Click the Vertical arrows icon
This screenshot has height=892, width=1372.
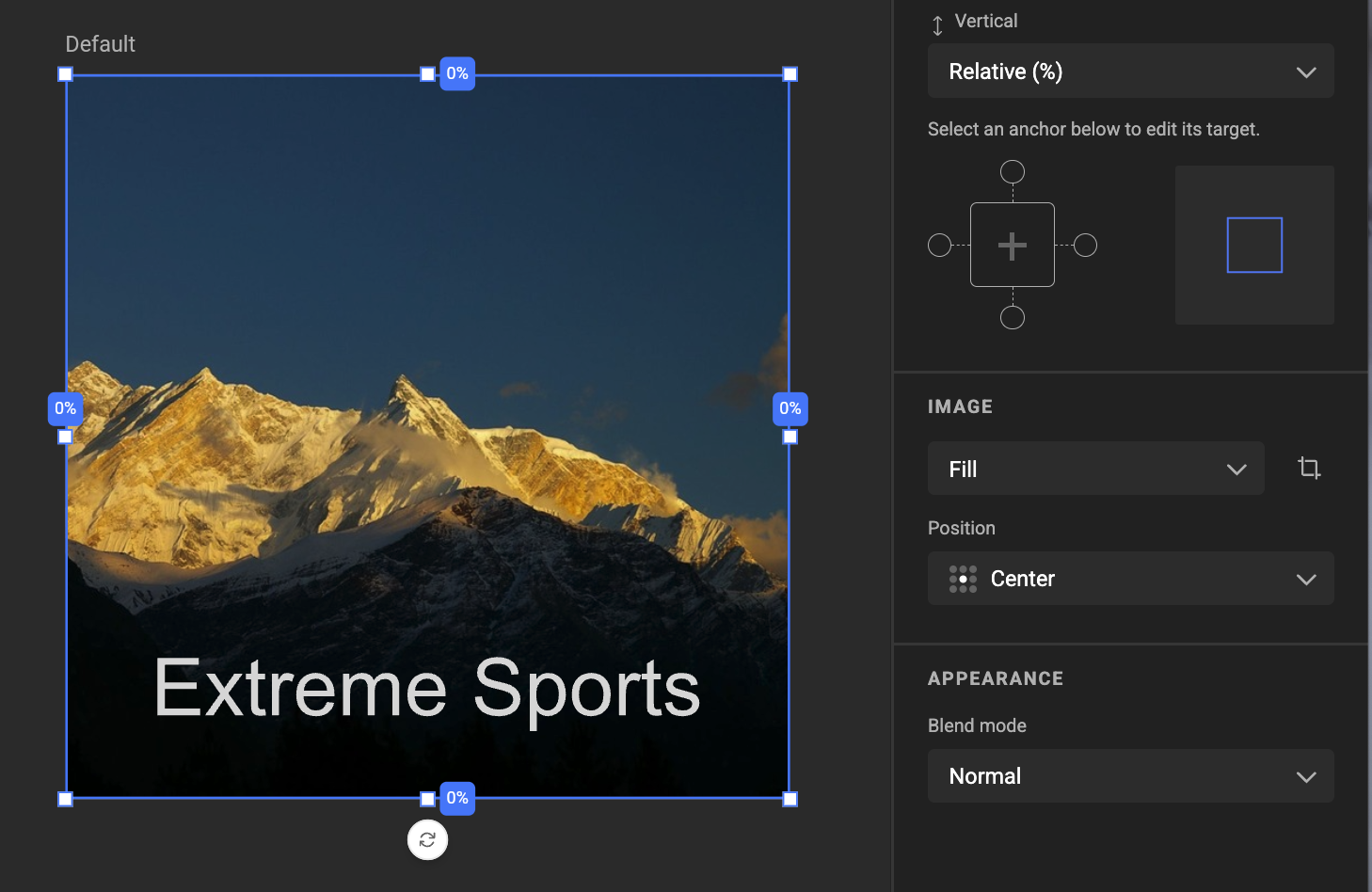pos(937,25)
